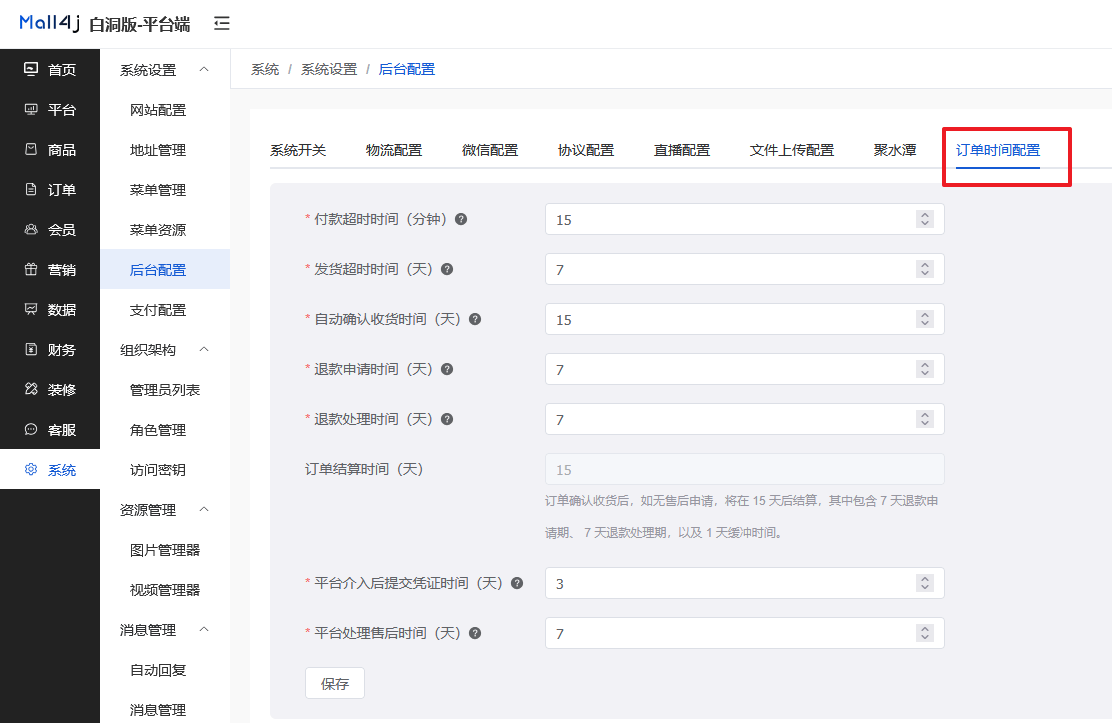The width and height of the screenshot is (1112, 723).
Task: Adjust 付款超时时间 stepper arrows
Action: click(924, 219)
